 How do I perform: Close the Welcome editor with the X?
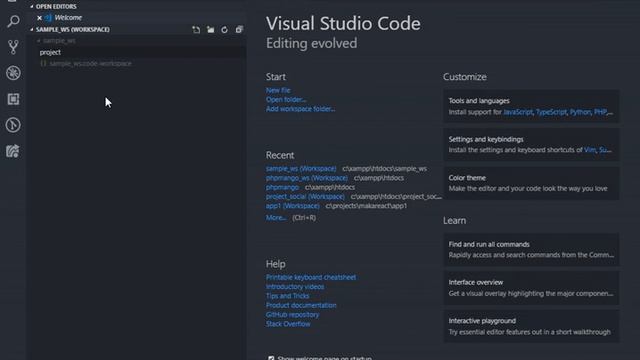click(39, 18)
